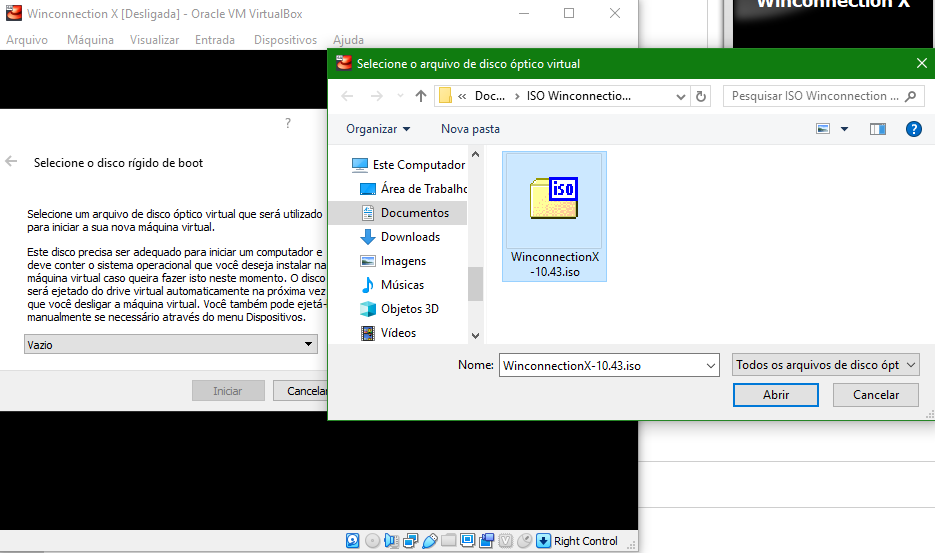Click the audio status icon in VirtualBox
Viewport: 935px width, 553px height.
coord(391,540)
